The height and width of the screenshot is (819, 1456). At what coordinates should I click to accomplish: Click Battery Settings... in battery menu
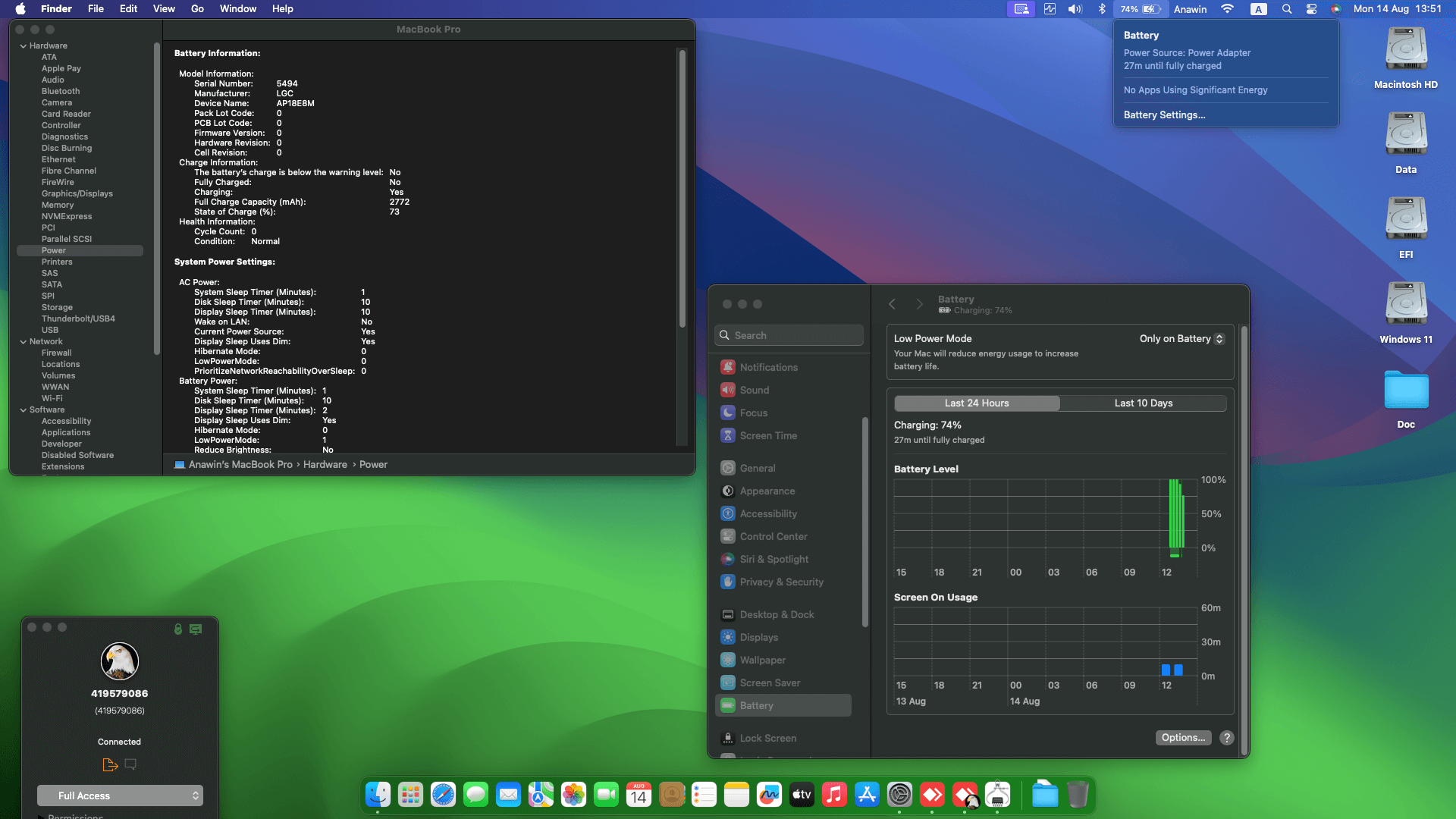click(1164, 115)
